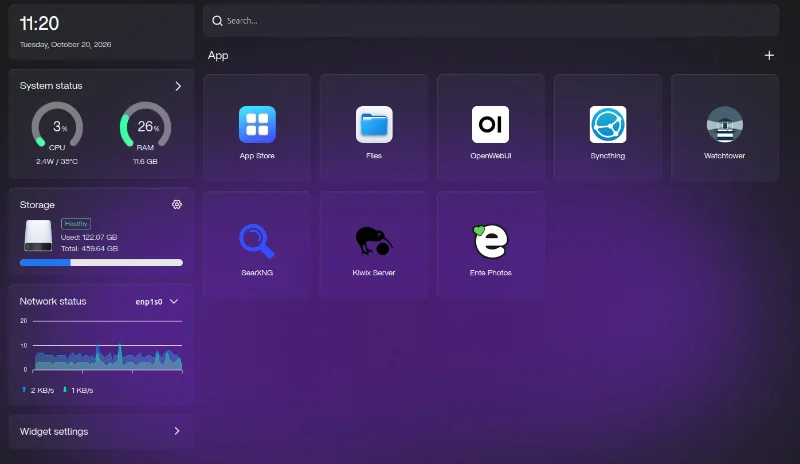Click the Network status heading

(x=53, y=301)
